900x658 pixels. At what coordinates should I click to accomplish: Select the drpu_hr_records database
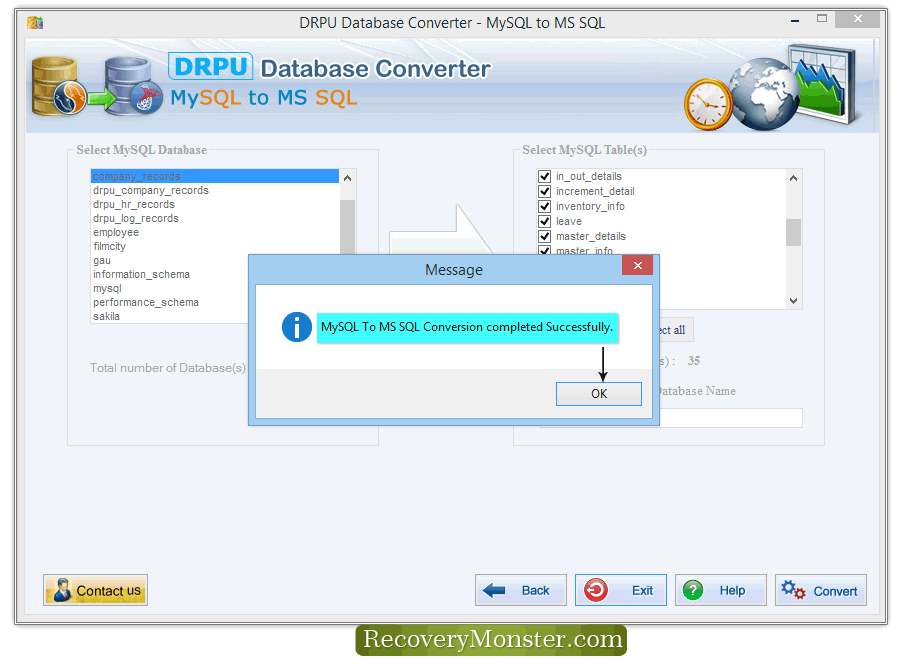pos(134,204)
